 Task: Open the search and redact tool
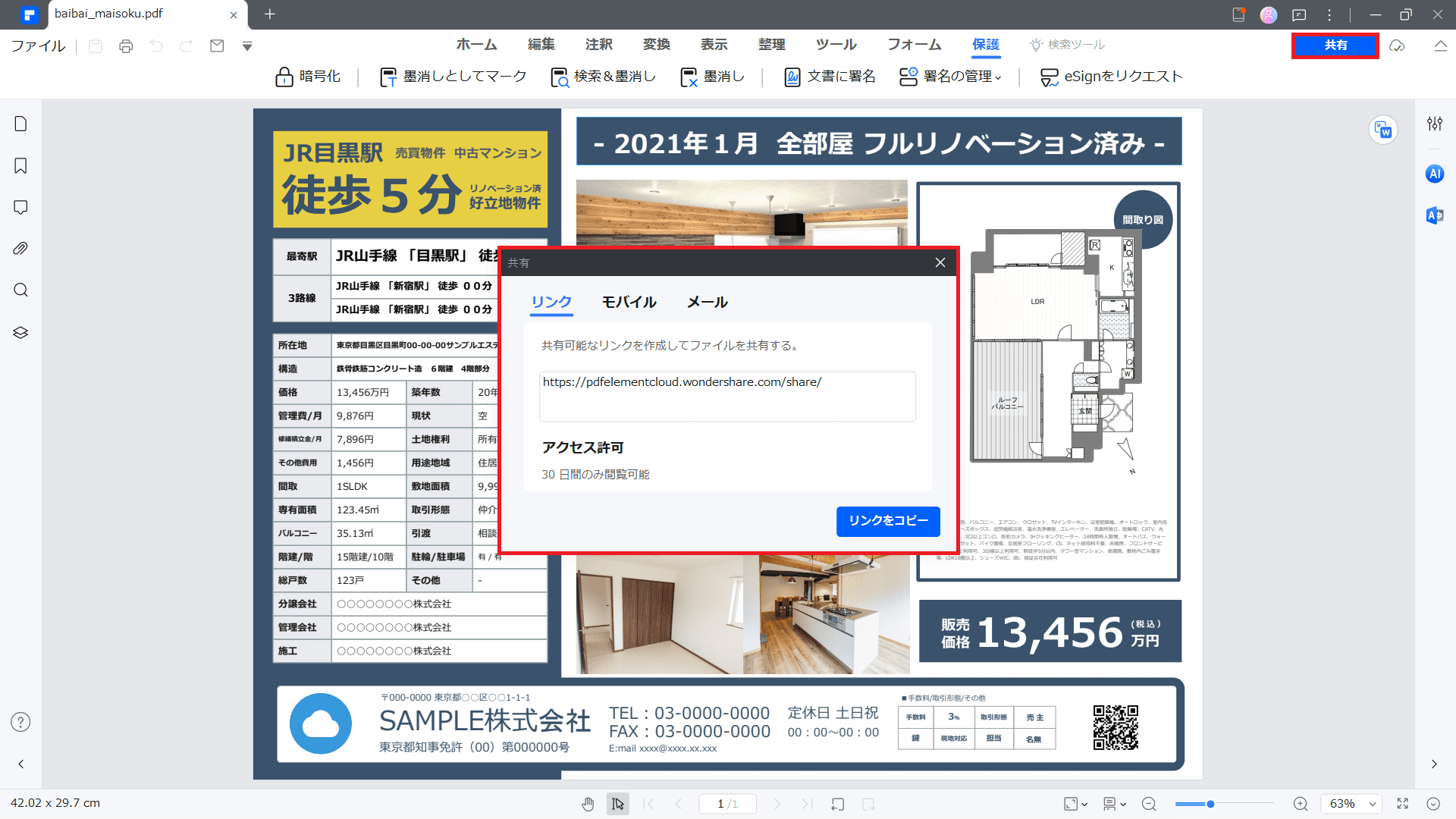coord(601,77)
